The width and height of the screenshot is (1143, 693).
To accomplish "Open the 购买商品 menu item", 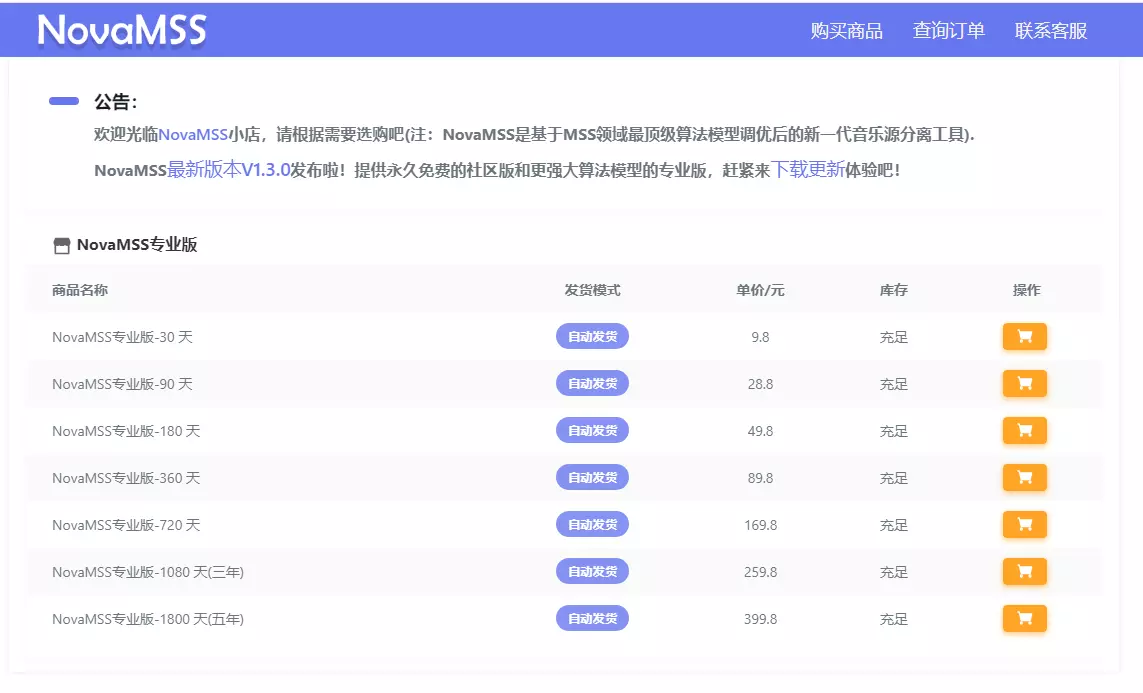I will coord(846,31).
